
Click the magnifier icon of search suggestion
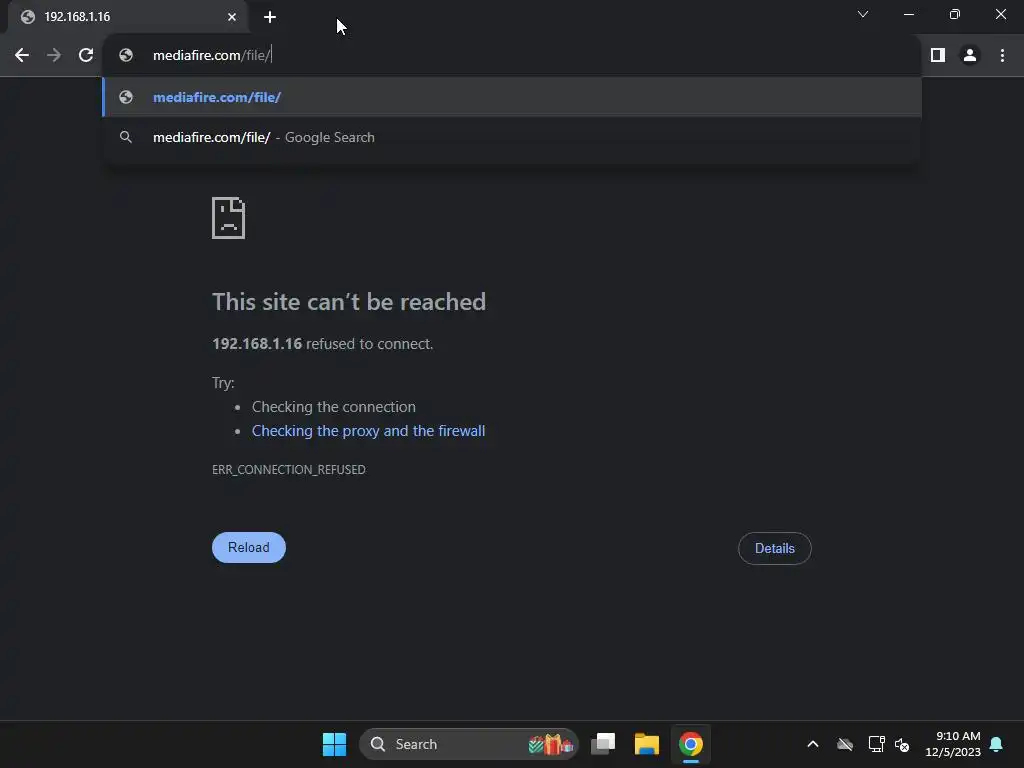tap(126, 137)
